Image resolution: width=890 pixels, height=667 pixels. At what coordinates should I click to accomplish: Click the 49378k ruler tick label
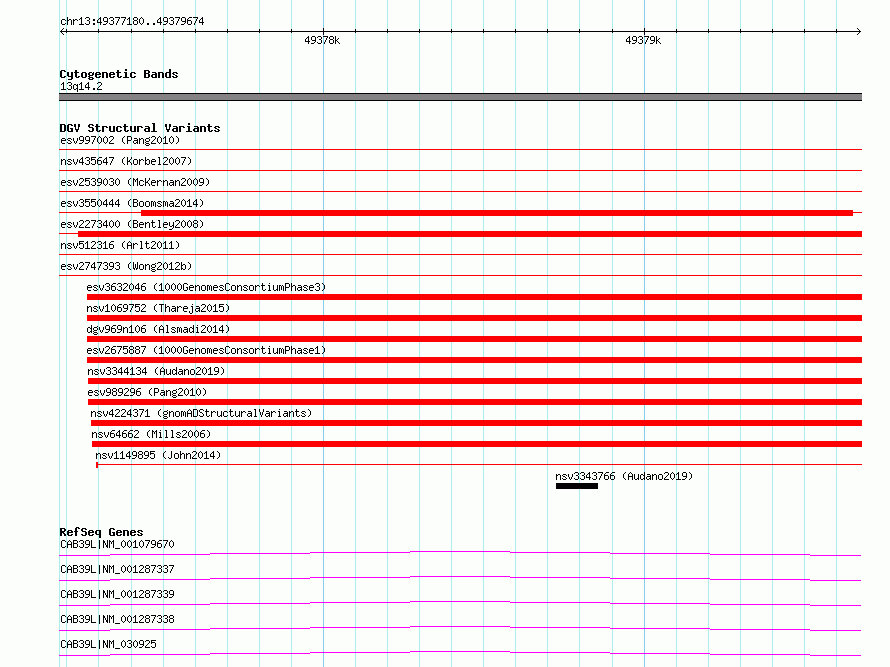click(x=322, y=40)
